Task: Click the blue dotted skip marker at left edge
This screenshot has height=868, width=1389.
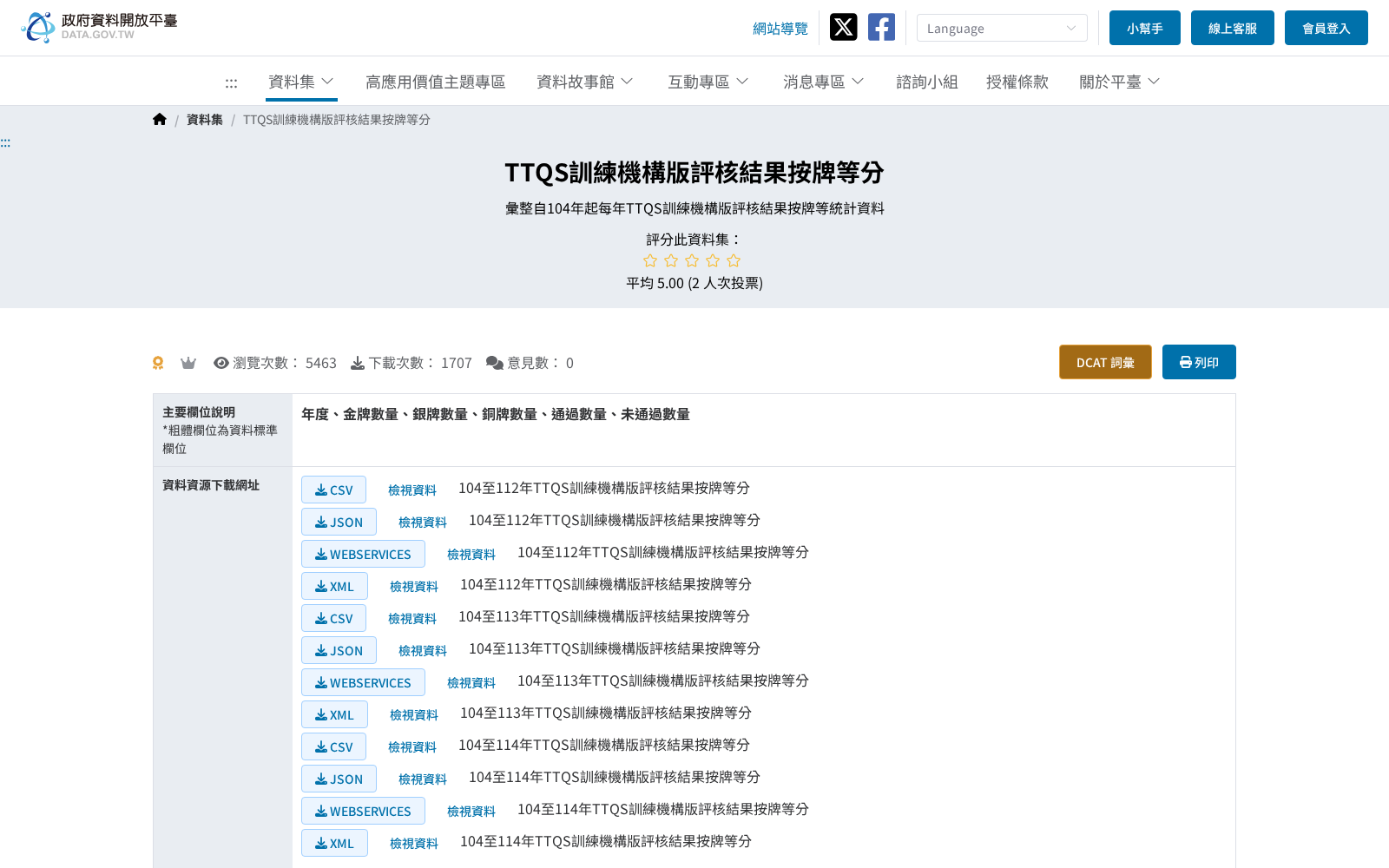Action: click(5, 142)
